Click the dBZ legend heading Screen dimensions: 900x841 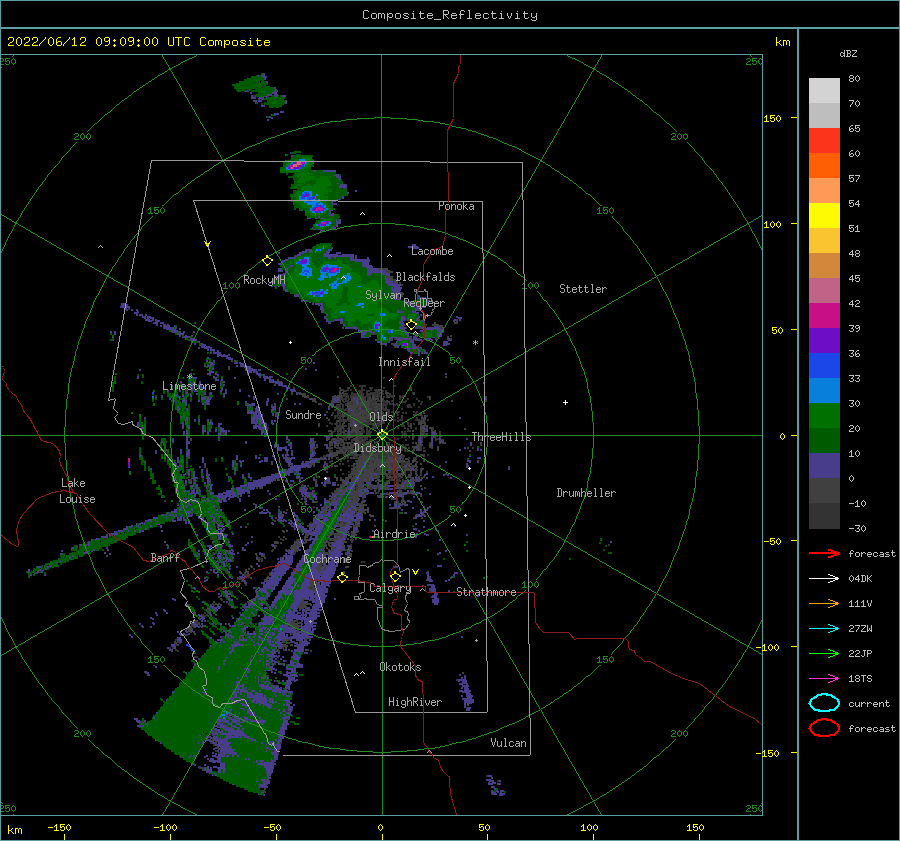coord(848,53)
